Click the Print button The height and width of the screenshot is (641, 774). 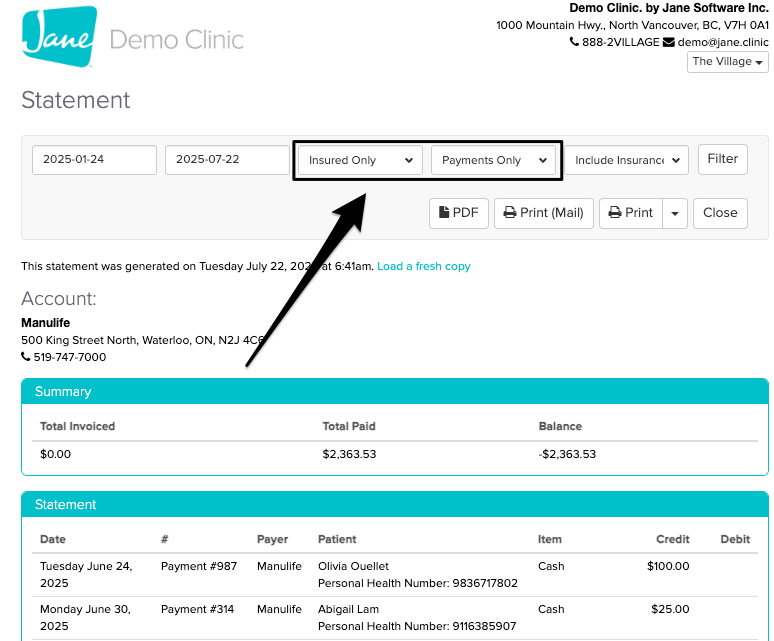[x=631, y=213]
